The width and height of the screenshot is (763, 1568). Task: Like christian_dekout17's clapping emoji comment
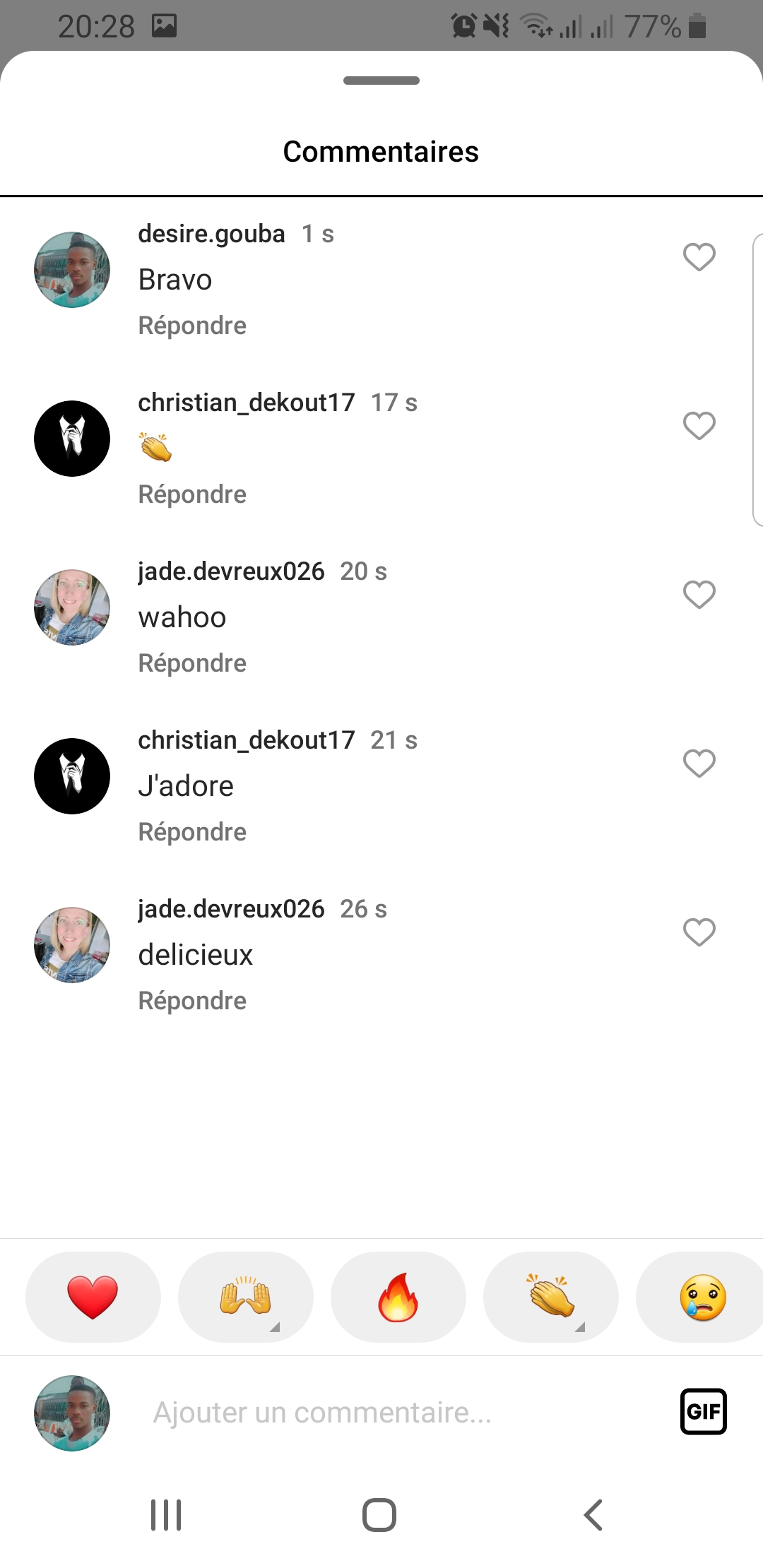click(699, 426)
